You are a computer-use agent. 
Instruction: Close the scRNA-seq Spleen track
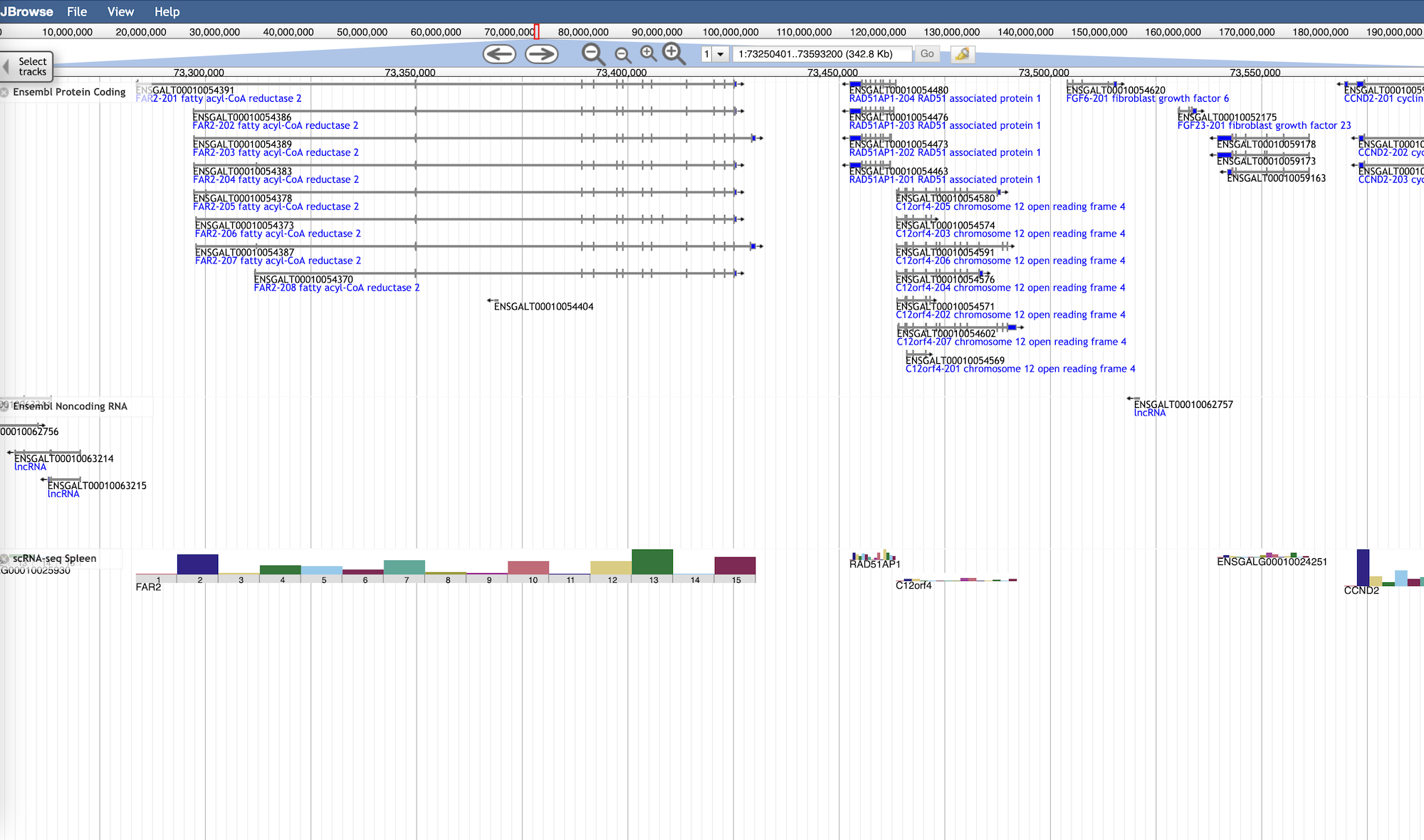[5, 559]
